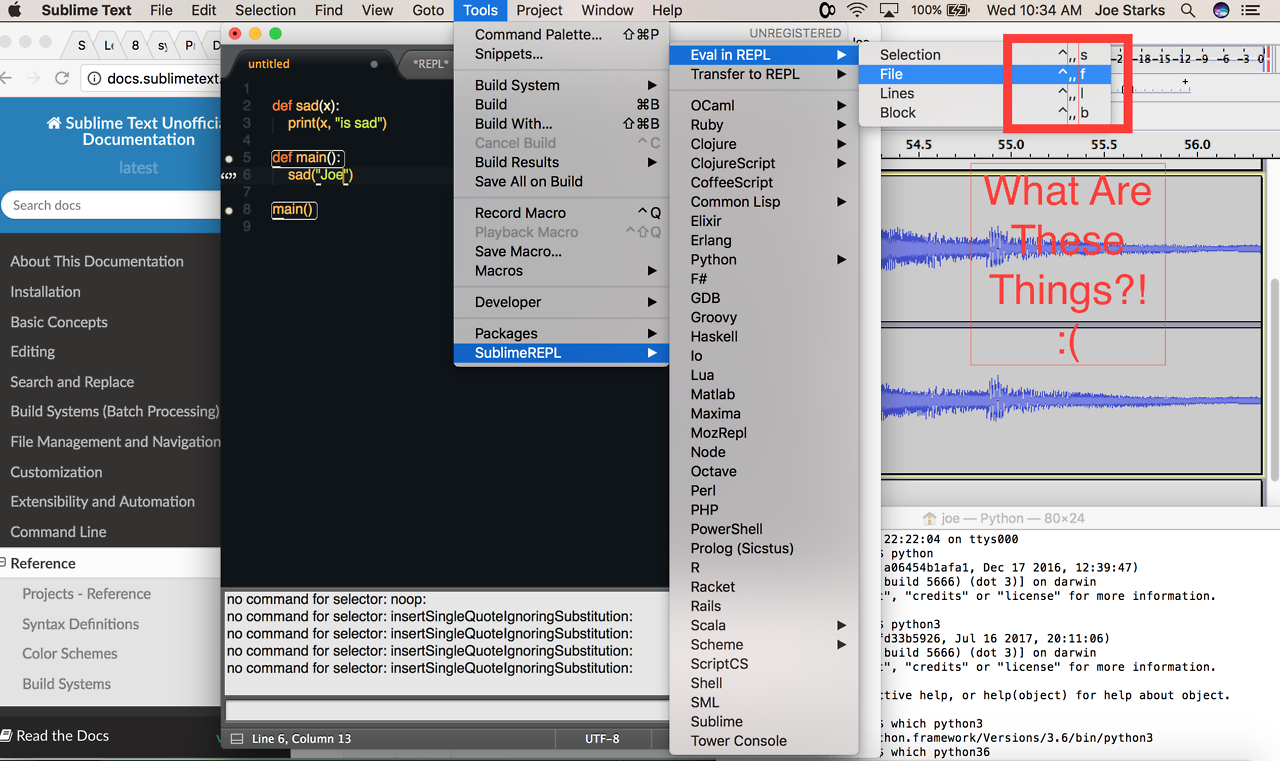Click Record Macro in Tools menu
This screenshot has height=761, width=1280.
tap(561, 213)
